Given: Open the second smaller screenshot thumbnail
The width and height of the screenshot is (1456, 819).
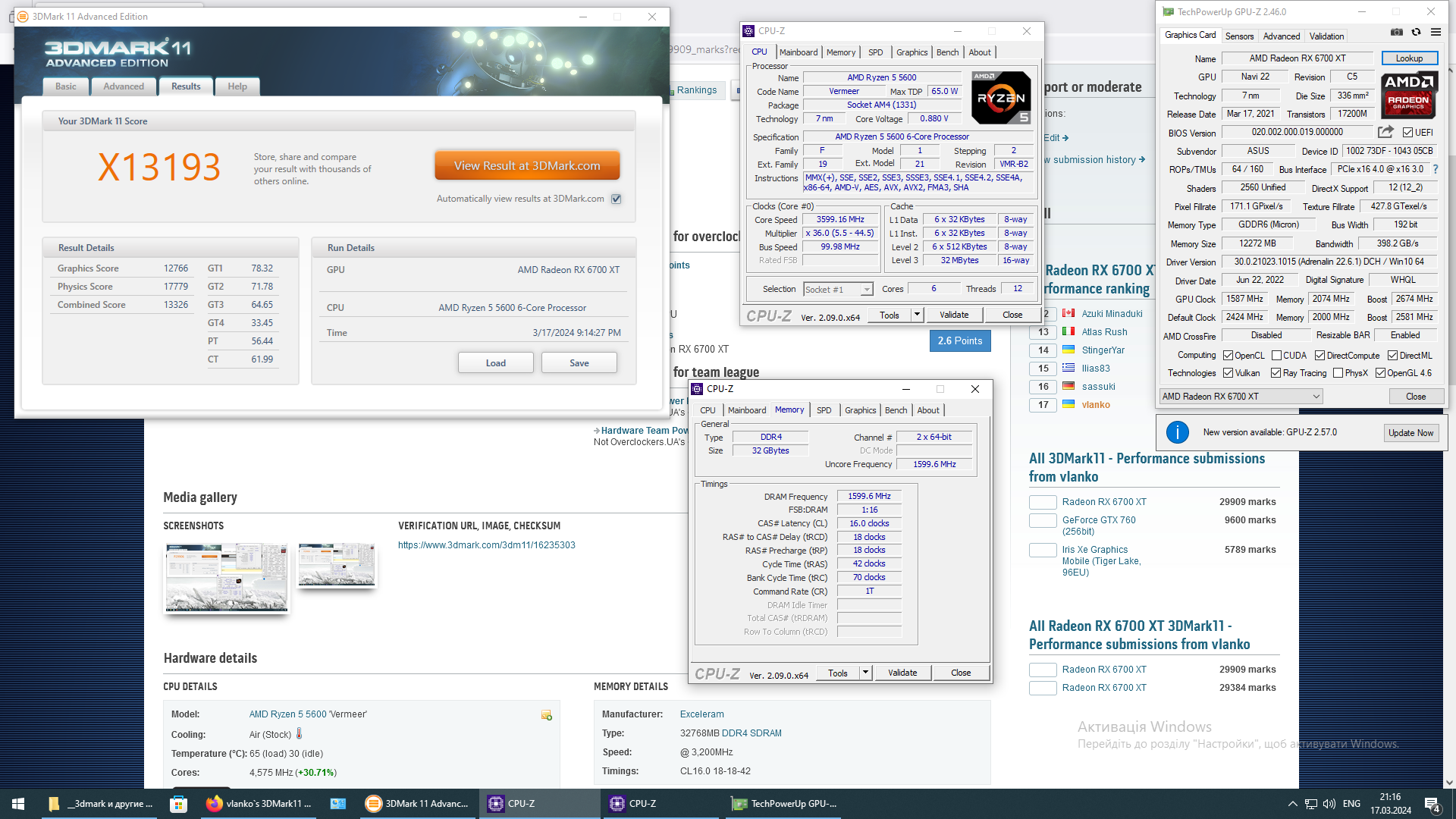Looking at the screenshot, I should click(x=336, y=565).
